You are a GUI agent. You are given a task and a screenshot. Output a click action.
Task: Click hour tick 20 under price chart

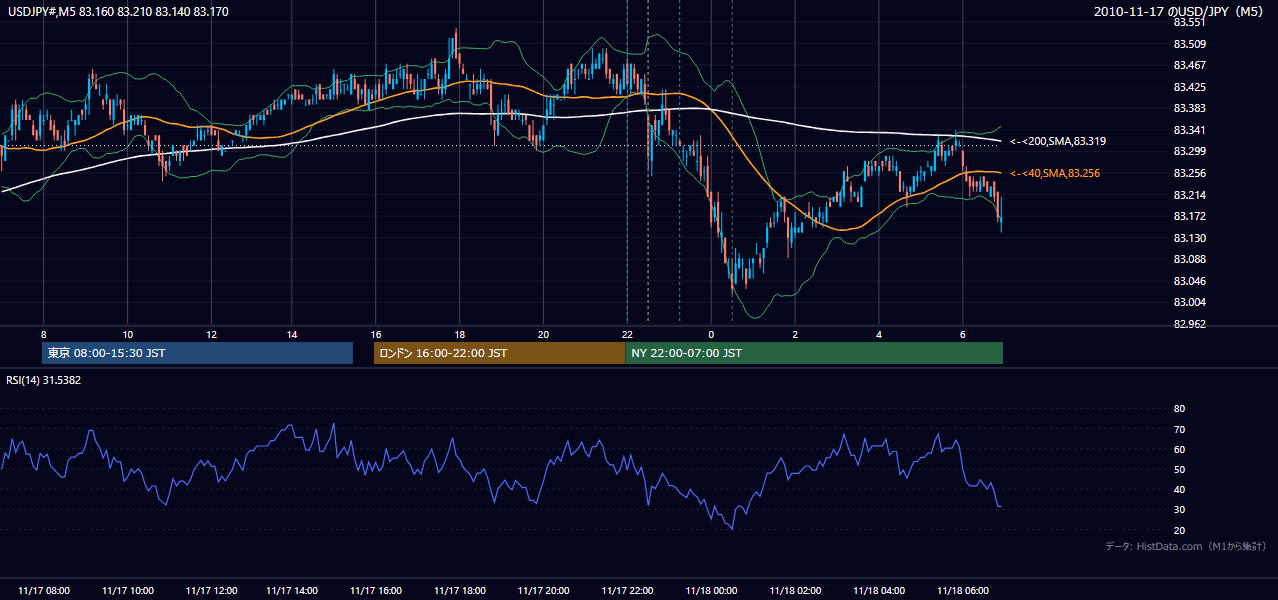[x=543, y=333]
